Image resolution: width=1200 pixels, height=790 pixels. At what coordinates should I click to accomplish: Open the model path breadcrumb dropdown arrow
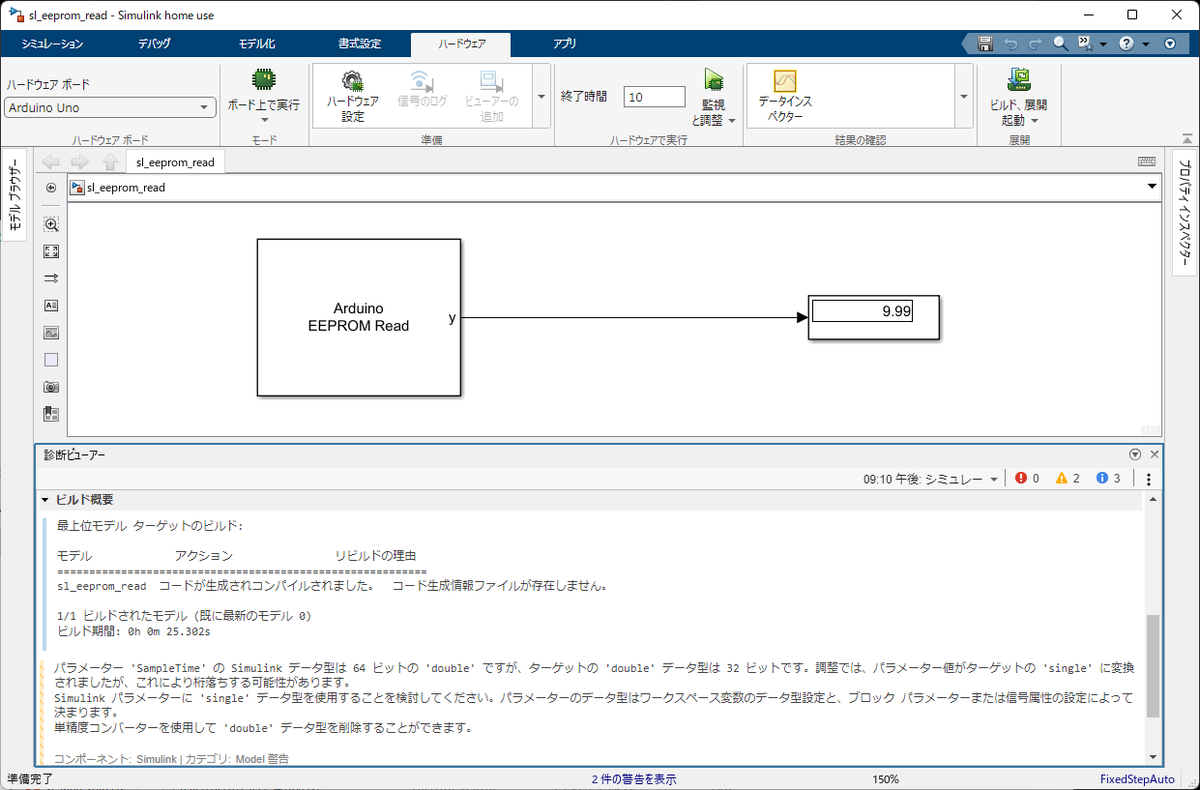pos(1152,187)
